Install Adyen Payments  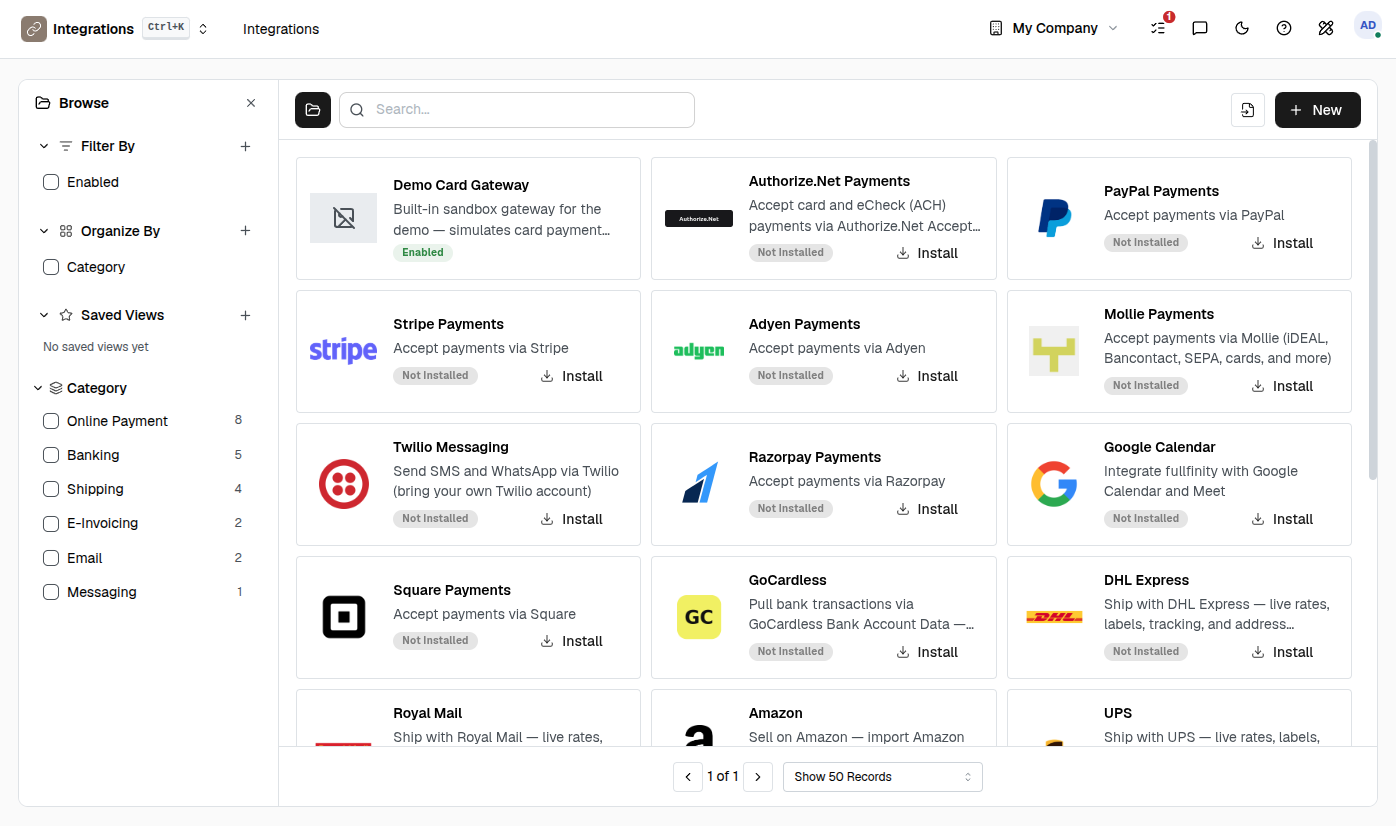tap(928, 376)
